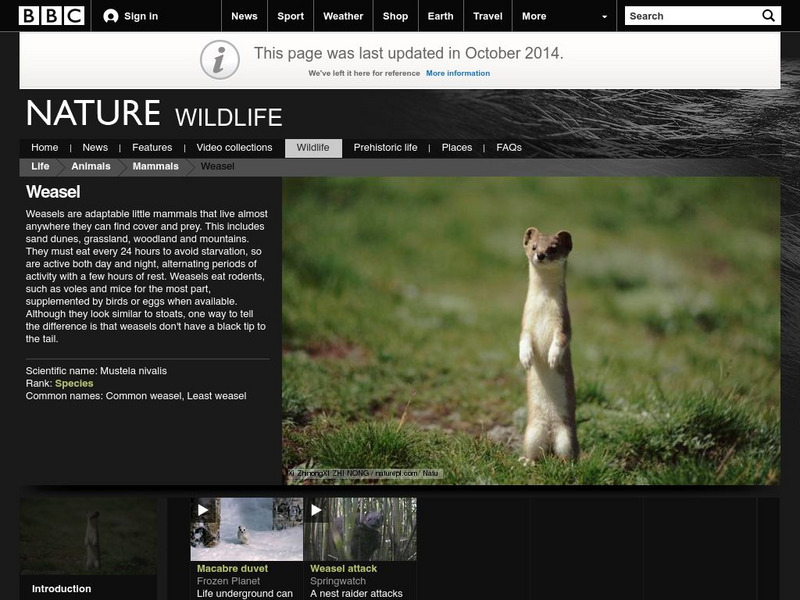Click the More information link
The height and width of the screenshot is (600, 800).
(459, 72)
